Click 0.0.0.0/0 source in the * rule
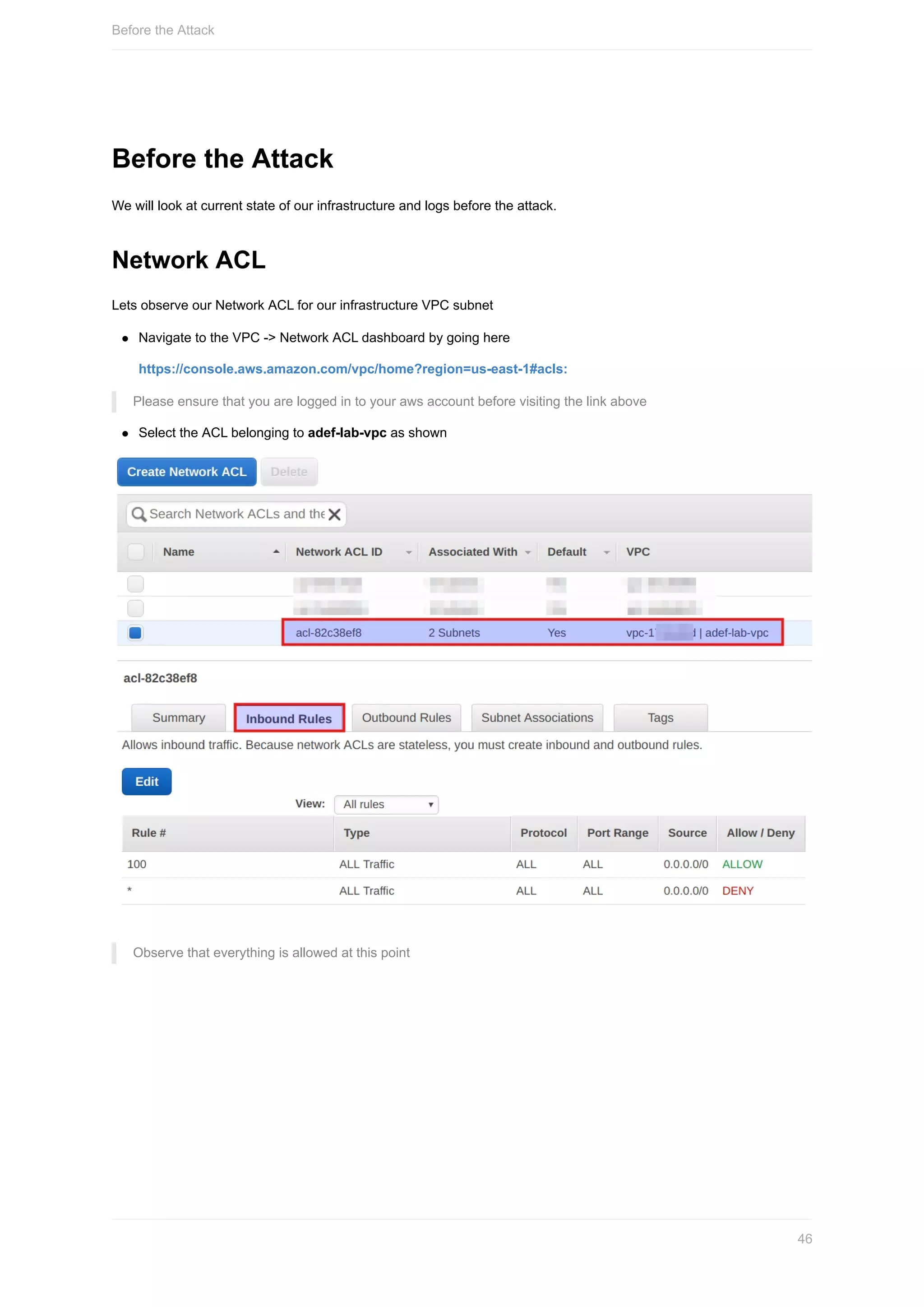924x1307 pixels. (x=686, y=891)
